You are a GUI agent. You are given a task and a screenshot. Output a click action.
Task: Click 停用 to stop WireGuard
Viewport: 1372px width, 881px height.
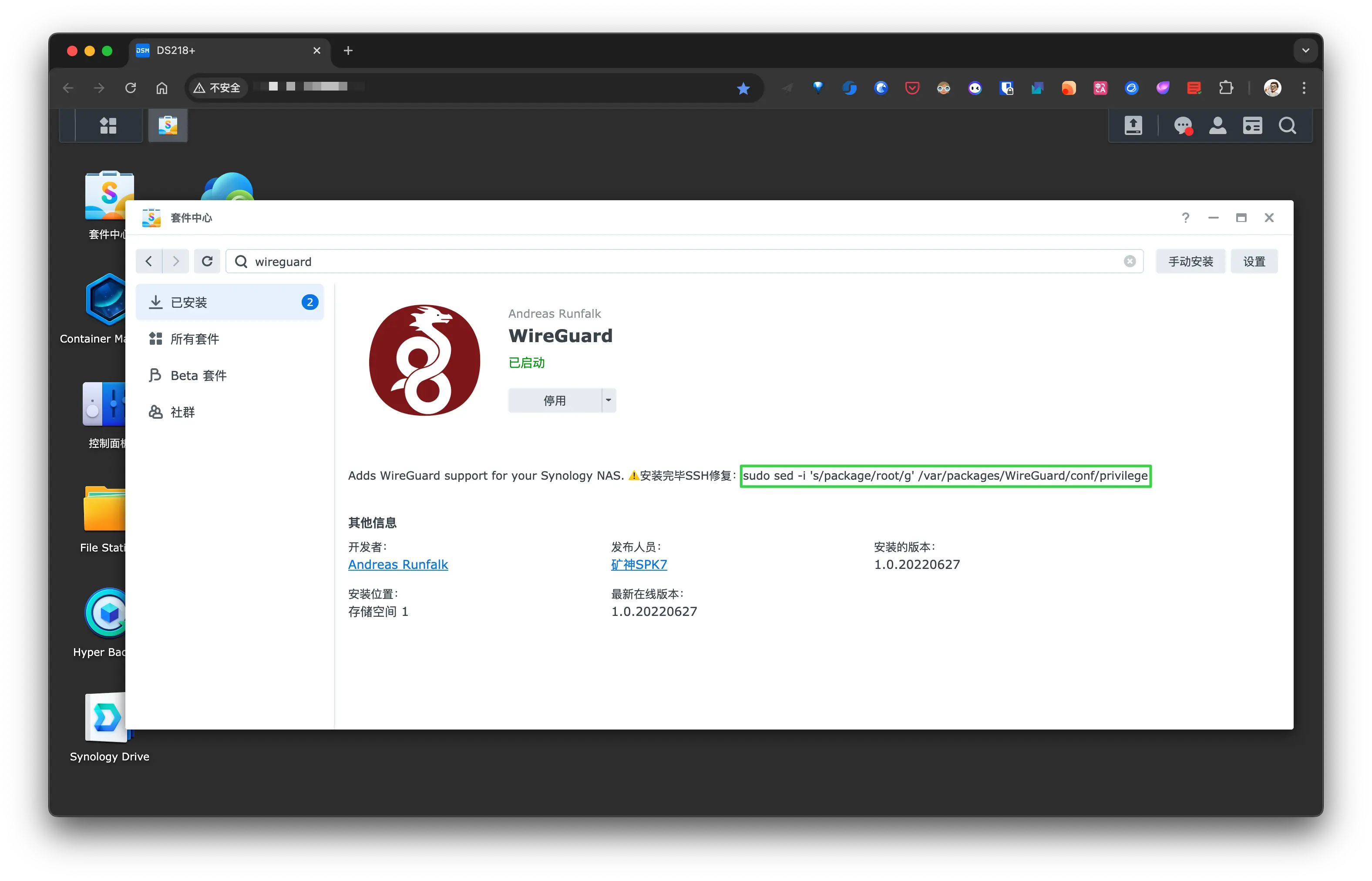[554, 400]
